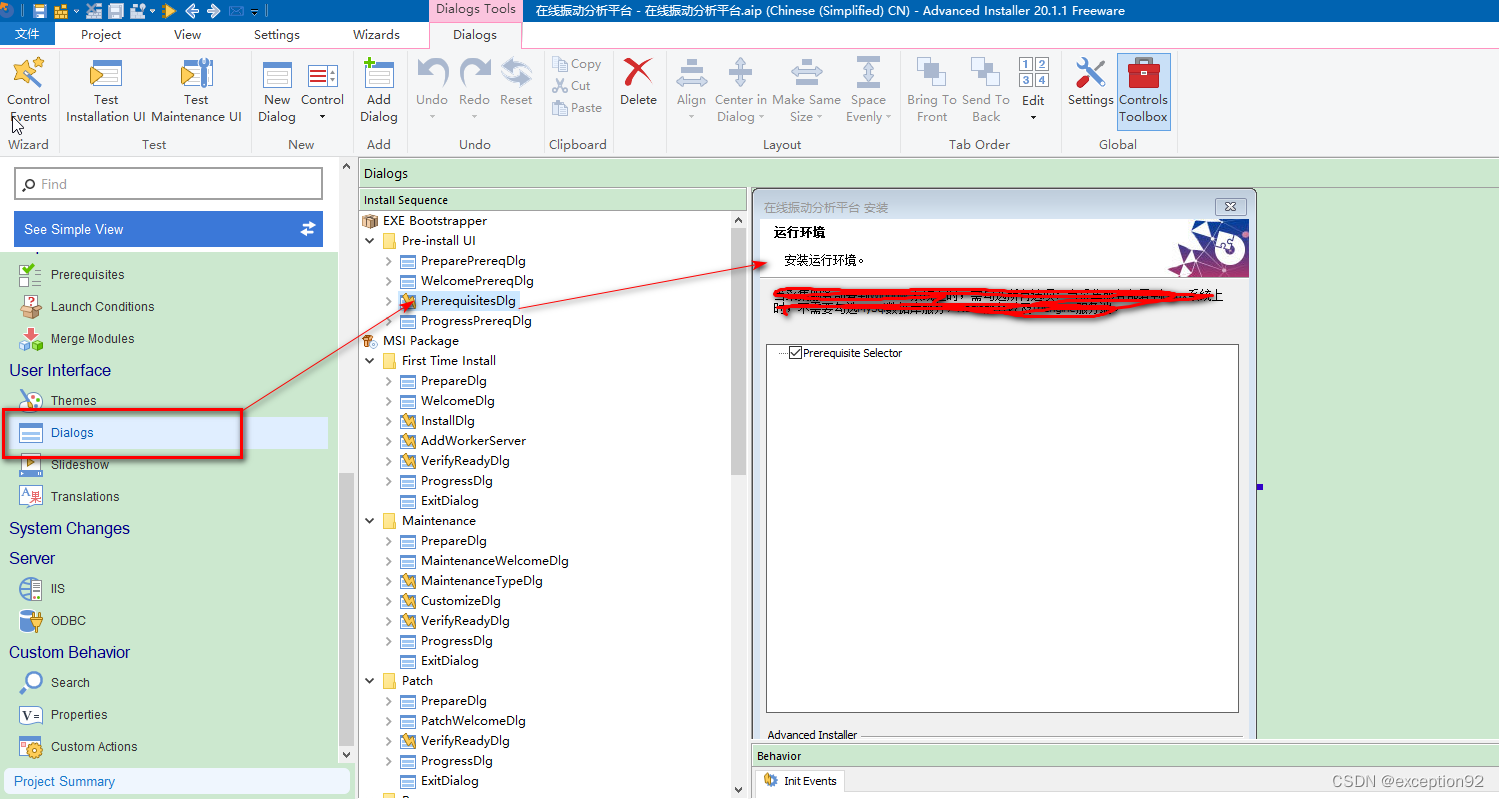
Task: Run Test Maintenance UI
Action: [196, 91]
